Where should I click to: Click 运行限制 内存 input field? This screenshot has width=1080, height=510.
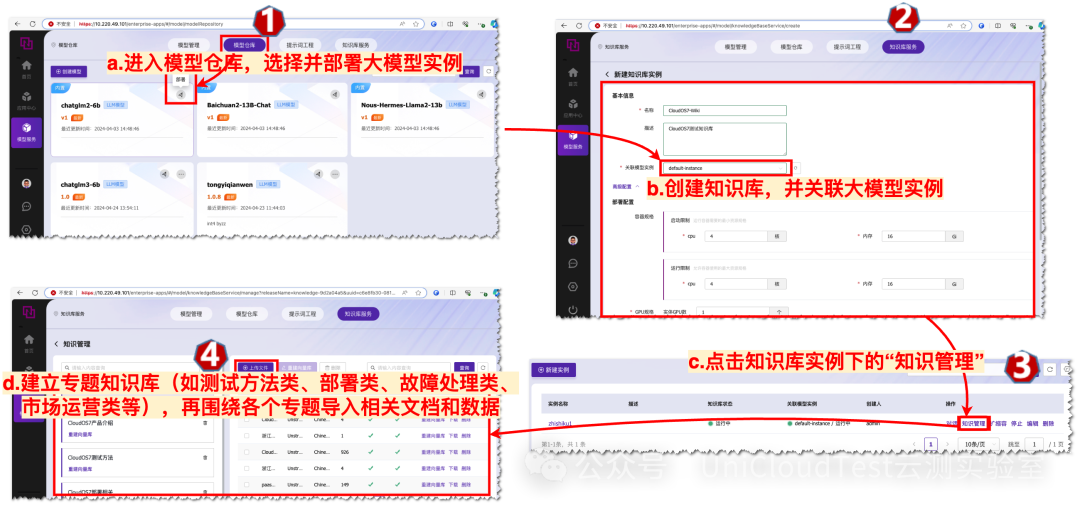pos(915,284)
